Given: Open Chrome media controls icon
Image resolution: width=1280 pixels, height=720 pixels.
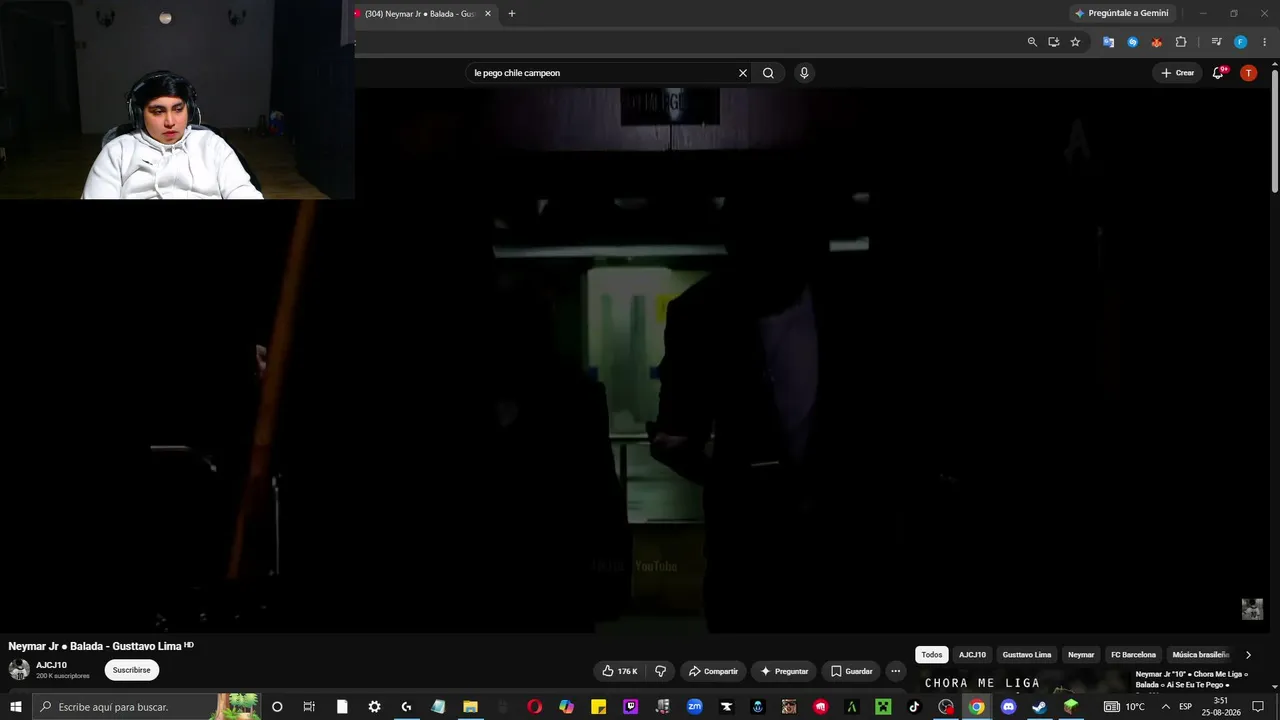Looking at the screenshot, I should tap(1216, 42).
